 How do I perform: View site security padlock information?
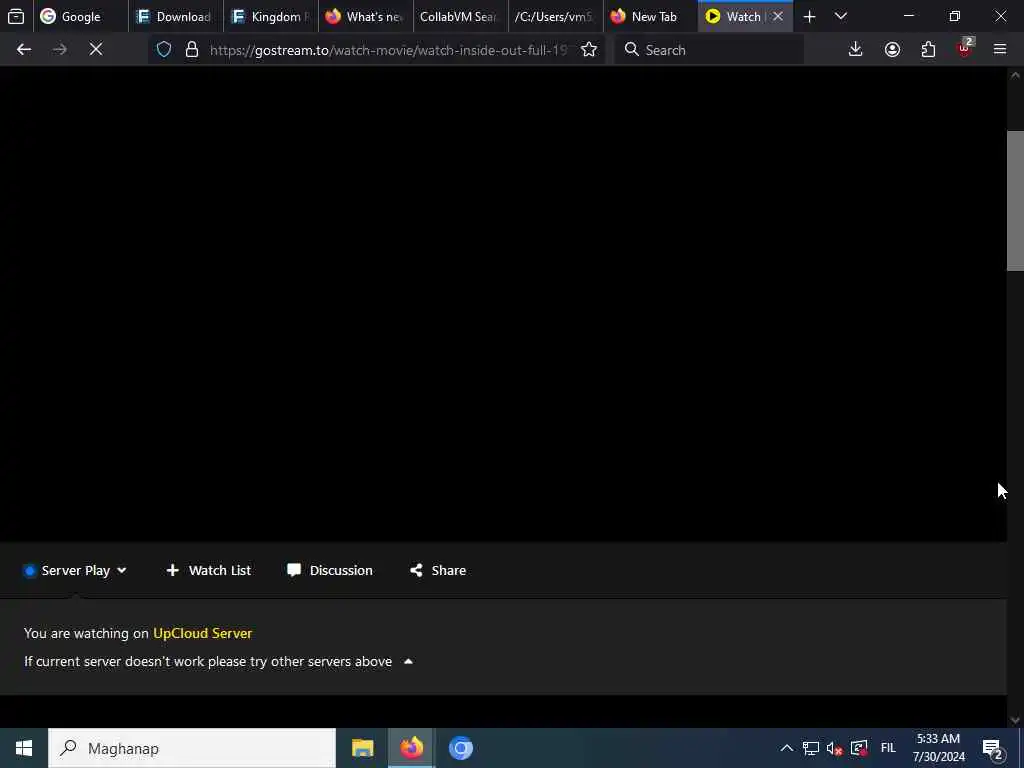[x=191, y=50]
